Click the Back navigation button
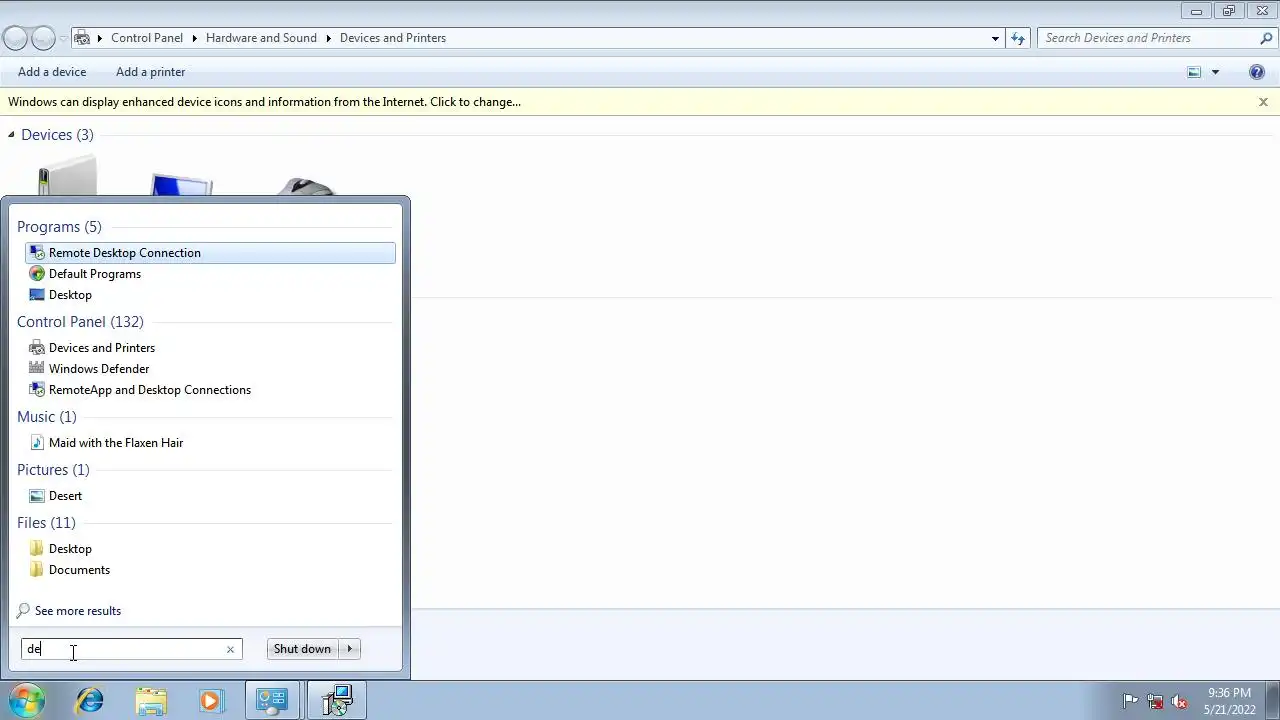Screen dimensions: 1280x720 click(x=15, y=38)
